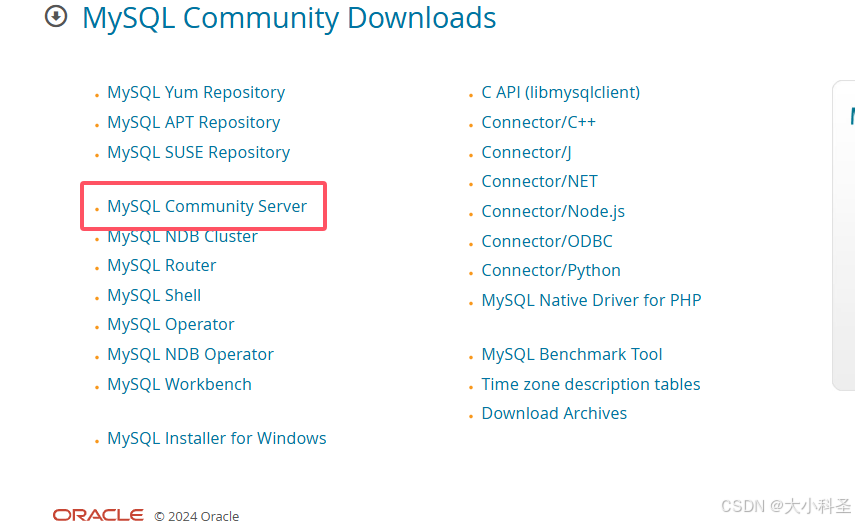
Task: Open Connector/C++ download link
Action: (x=538, y=122)
